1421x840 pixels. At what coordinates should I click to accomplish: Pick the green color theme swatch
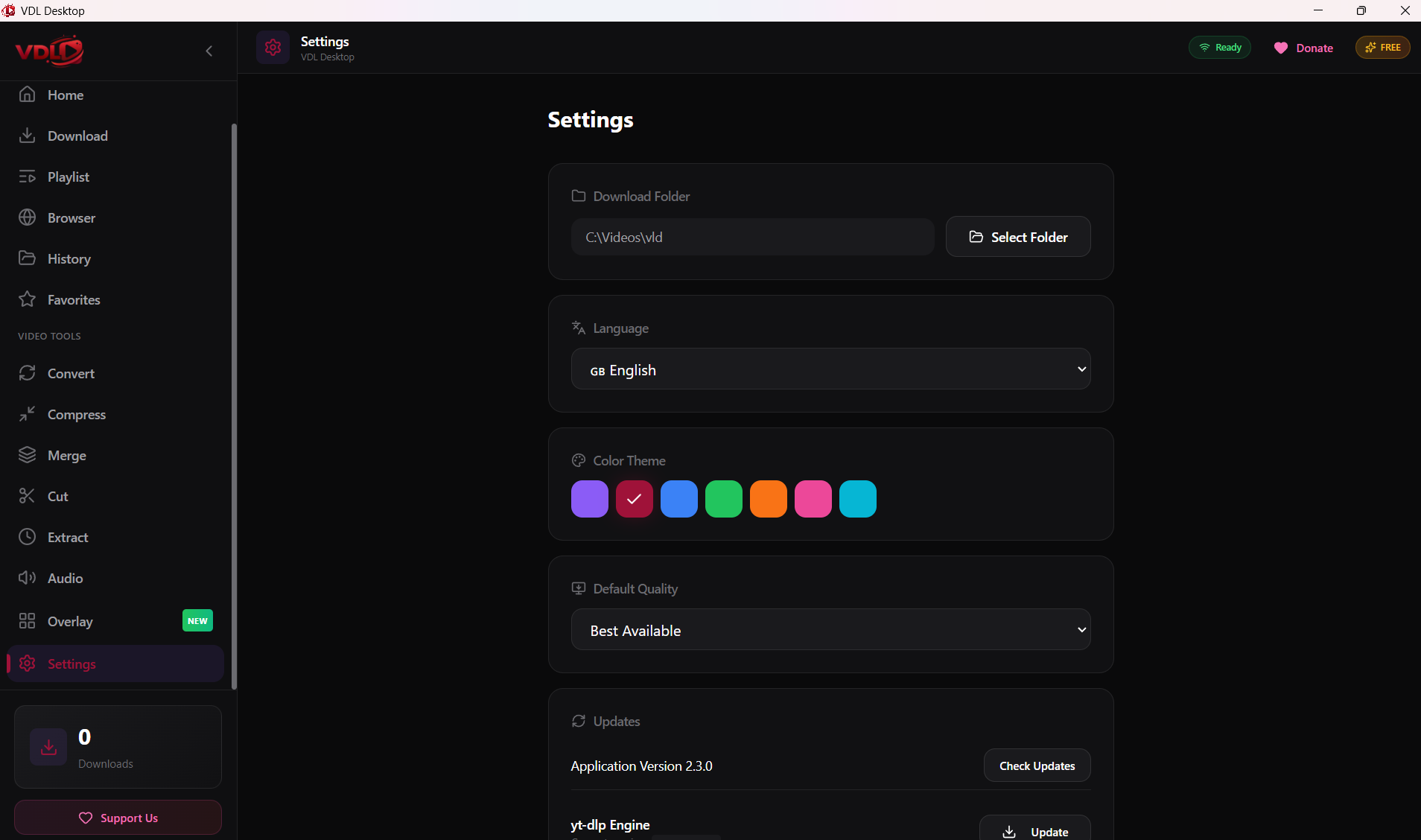click(723, 499)
